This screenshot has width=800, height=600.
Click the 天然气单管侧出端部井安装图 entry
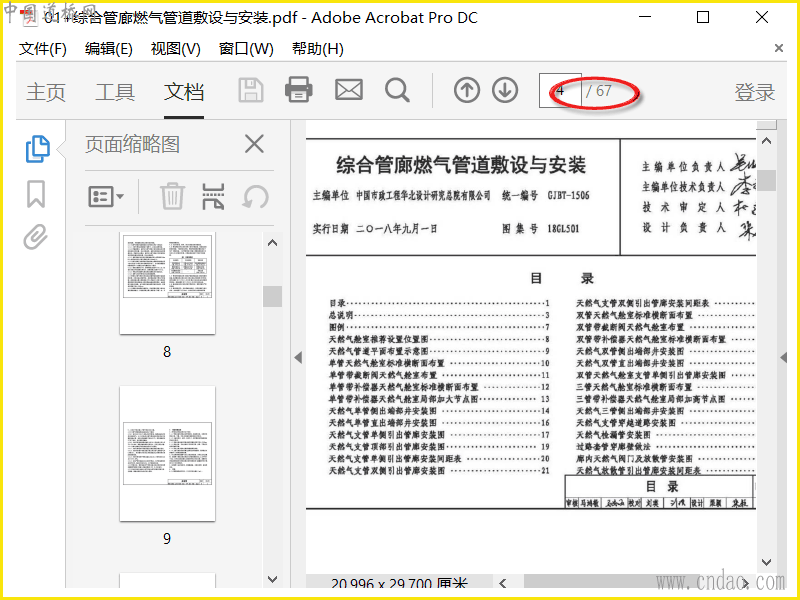439,411
